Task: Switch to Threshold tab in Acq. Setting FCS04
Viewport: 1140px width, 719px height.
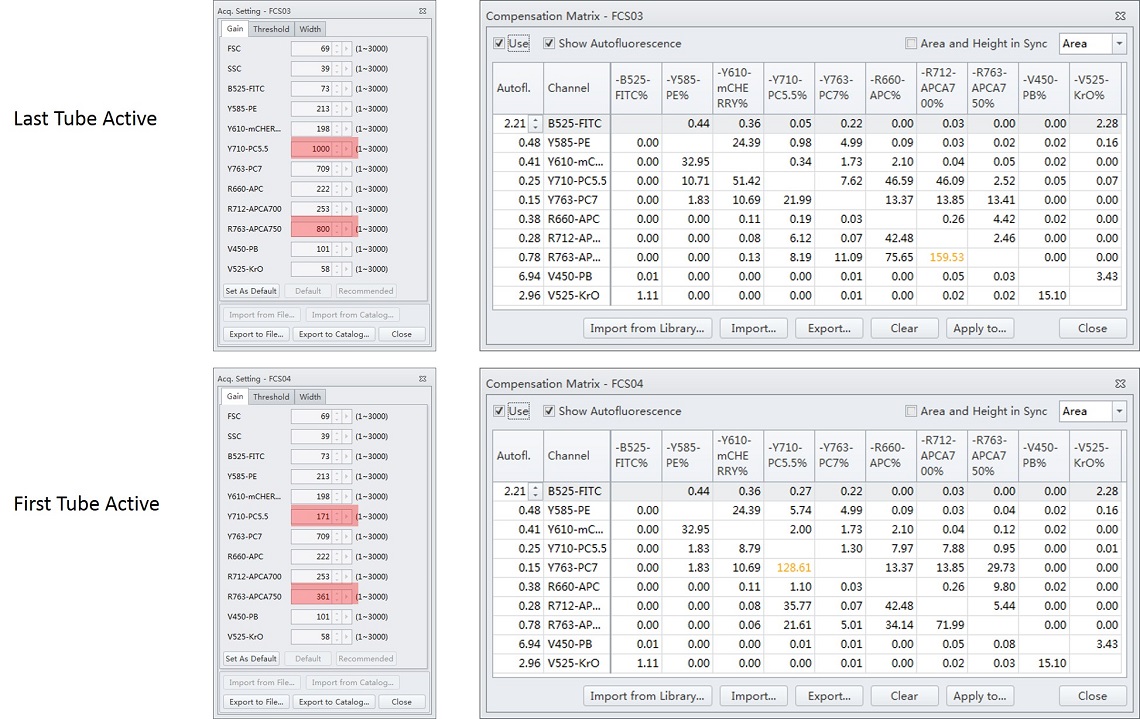Action: click(x=270, y=397)
